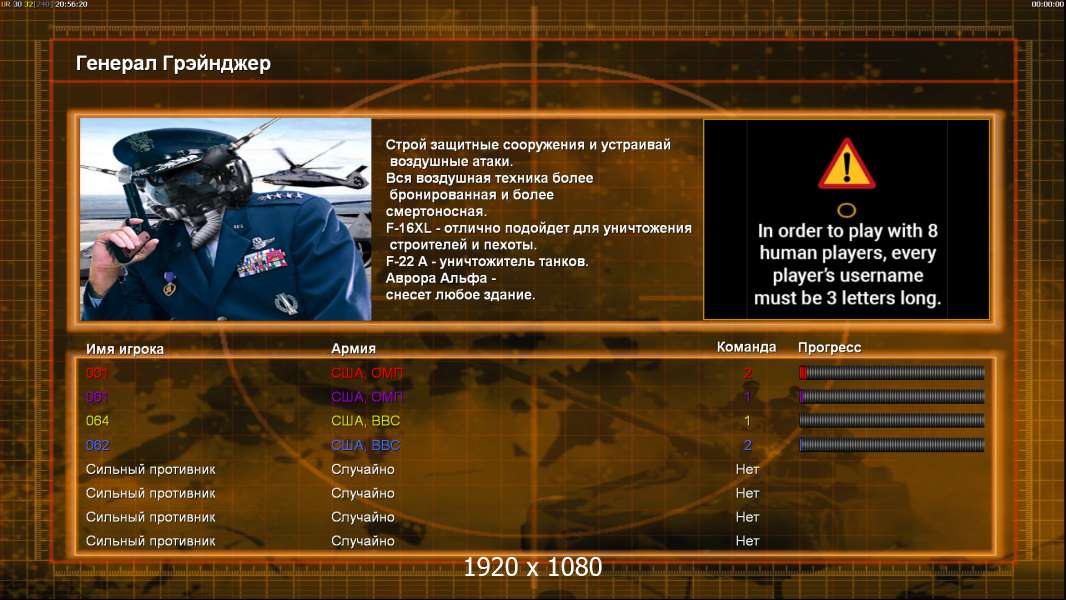Screen dimensions: 1066x600
Task: Click General Granger's portrait image
Action: click(226, 219)
